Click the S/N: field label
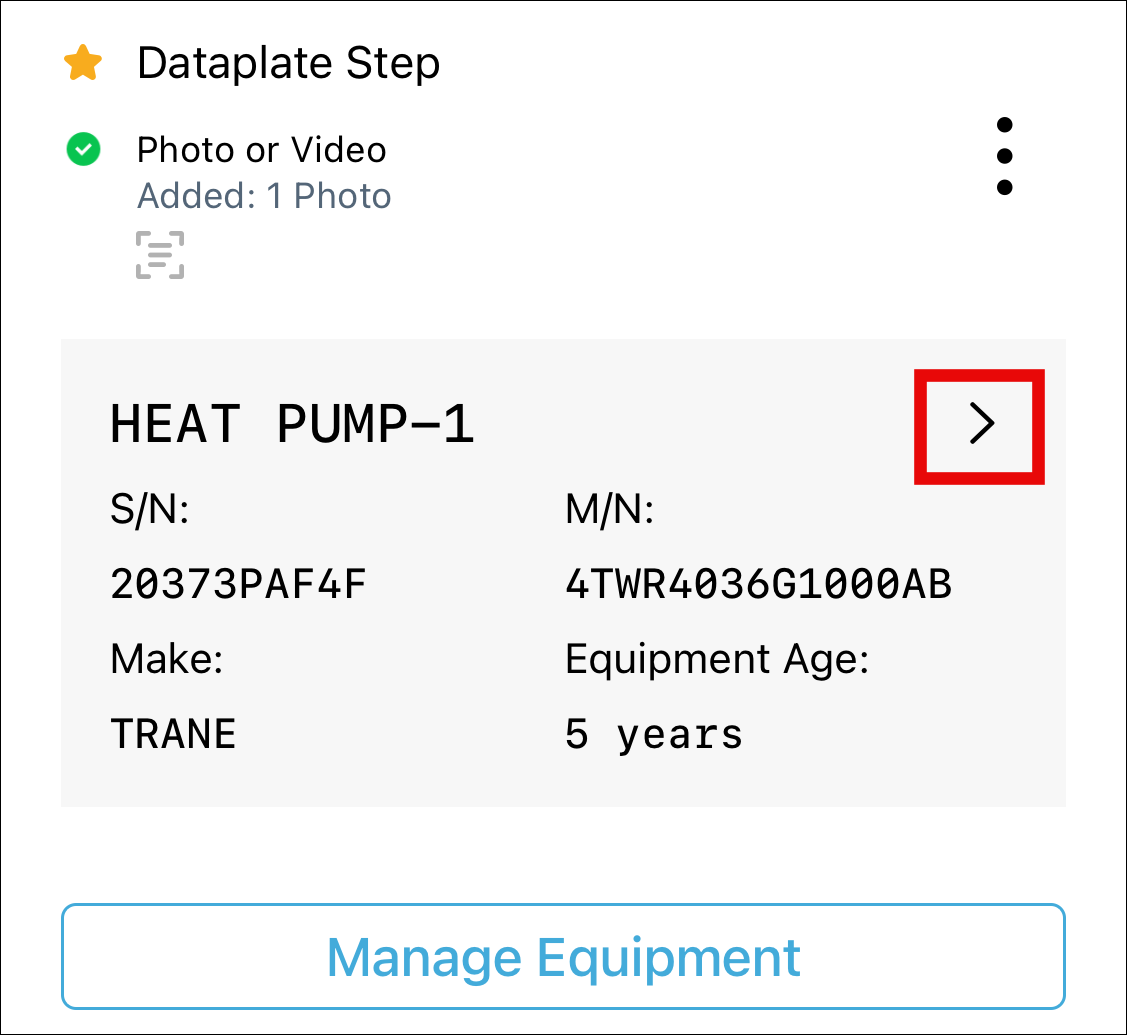This screenshot has height=1035, width=1127. tap(149, 512)
